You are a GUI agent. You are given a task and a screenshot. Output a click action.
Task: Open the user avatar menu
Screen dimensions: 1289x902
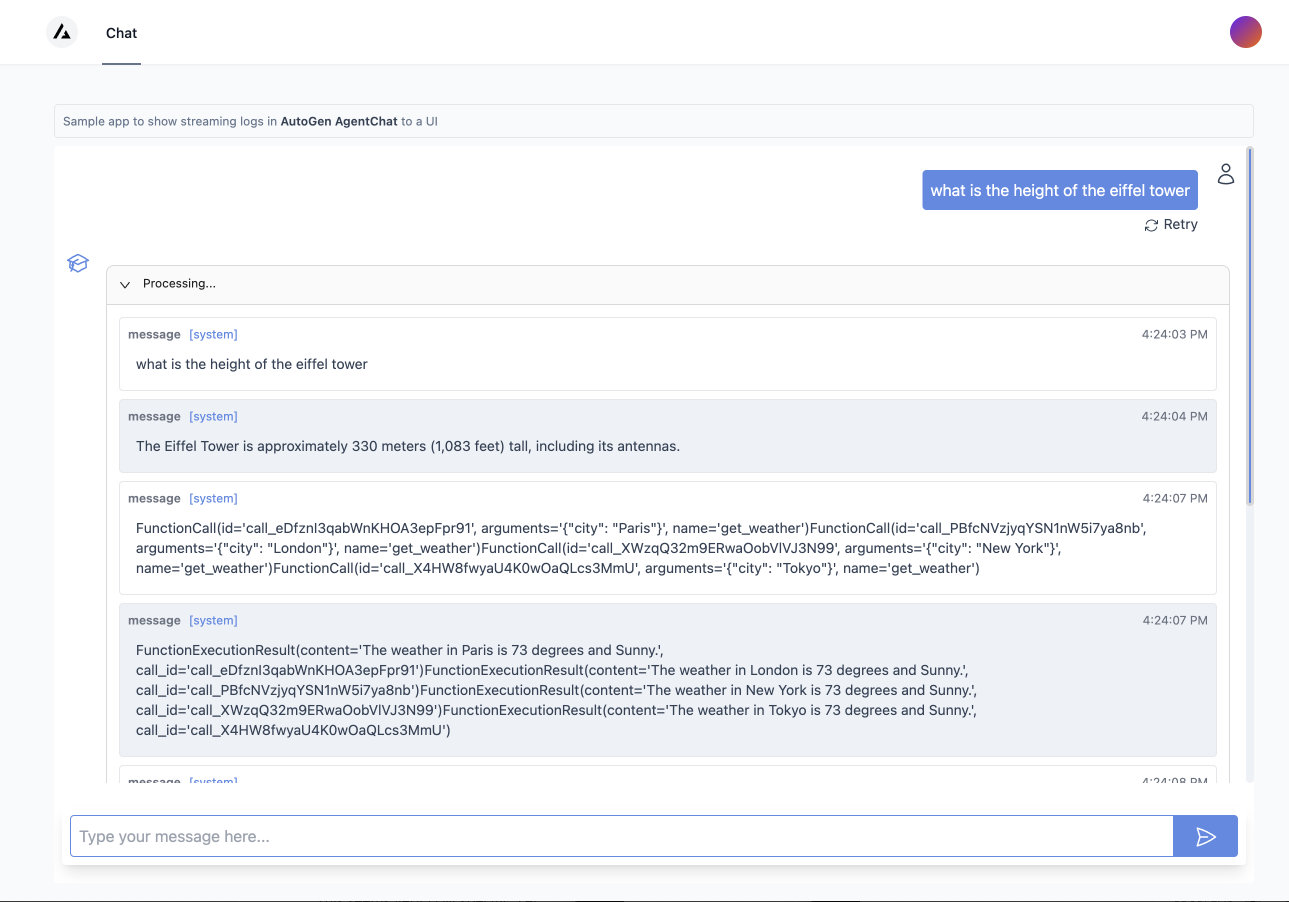coord(1245,32)
